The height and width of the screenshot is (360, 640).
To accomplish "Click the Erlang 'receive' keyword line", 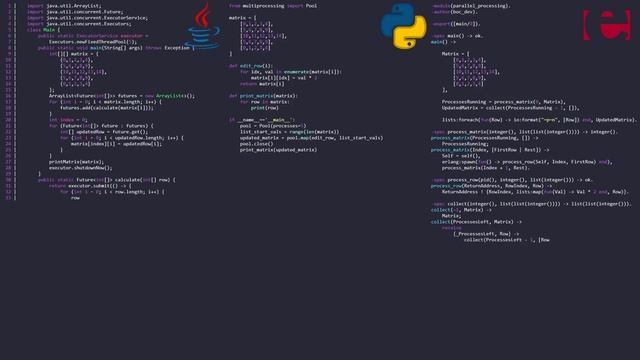I will point(451,228).
